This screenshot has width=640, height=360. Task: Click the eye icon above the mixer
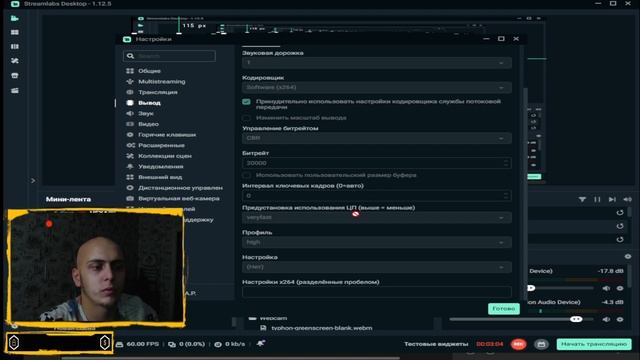[628, 256]
